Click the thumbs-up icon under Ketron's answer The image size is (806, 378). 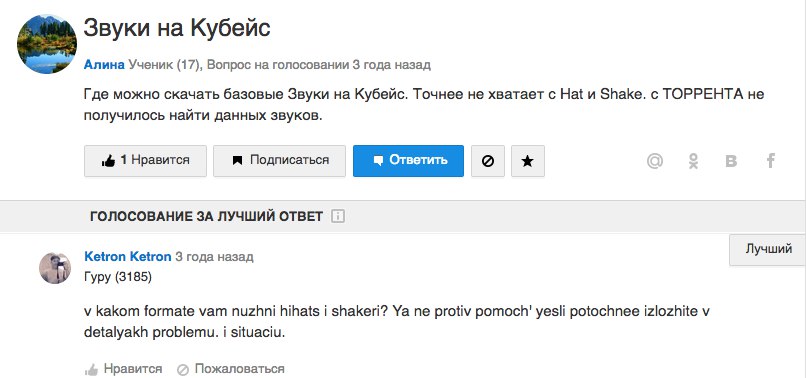(x=91, y=369)
